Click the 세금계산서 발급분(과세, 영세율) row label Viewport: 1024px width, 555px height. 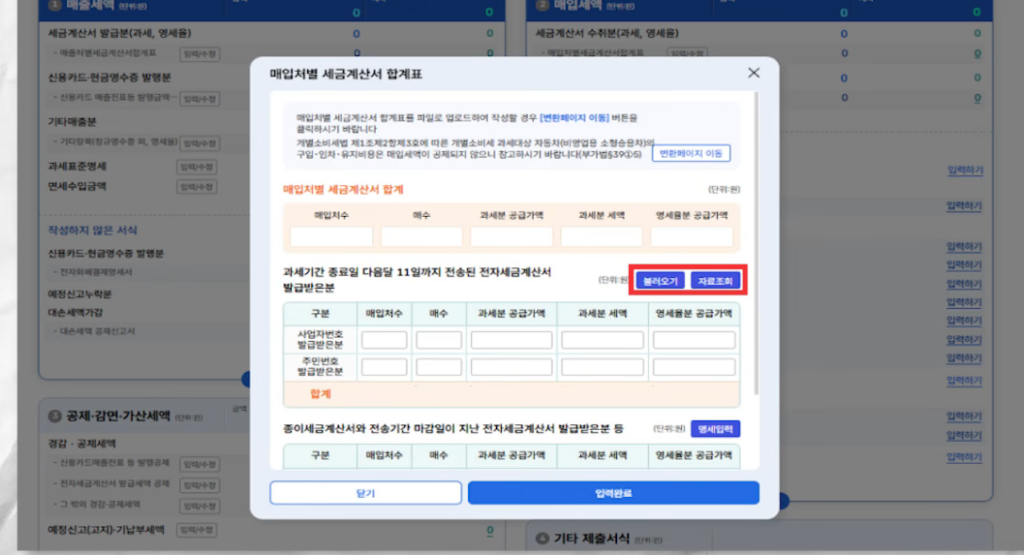[x=120, y=33]
